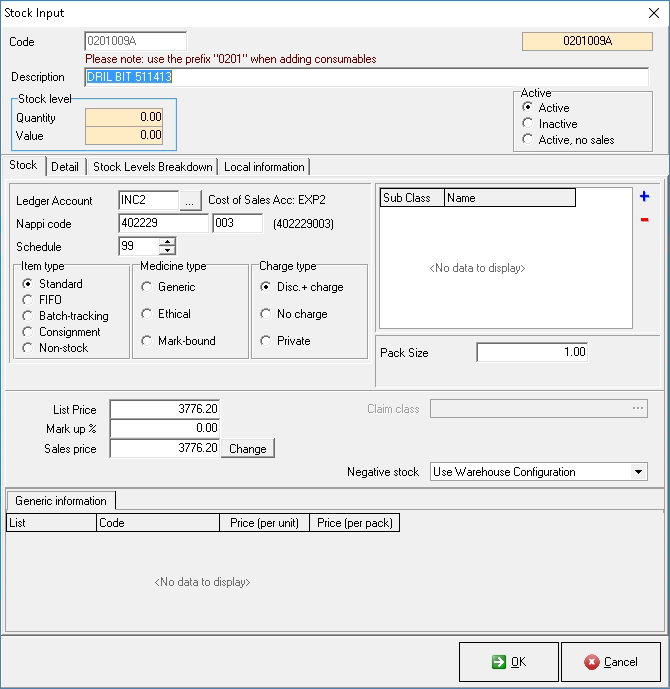Click the red minus remove sub class icon
This screenshot has width=670, height=689.
tap(644, 220)
